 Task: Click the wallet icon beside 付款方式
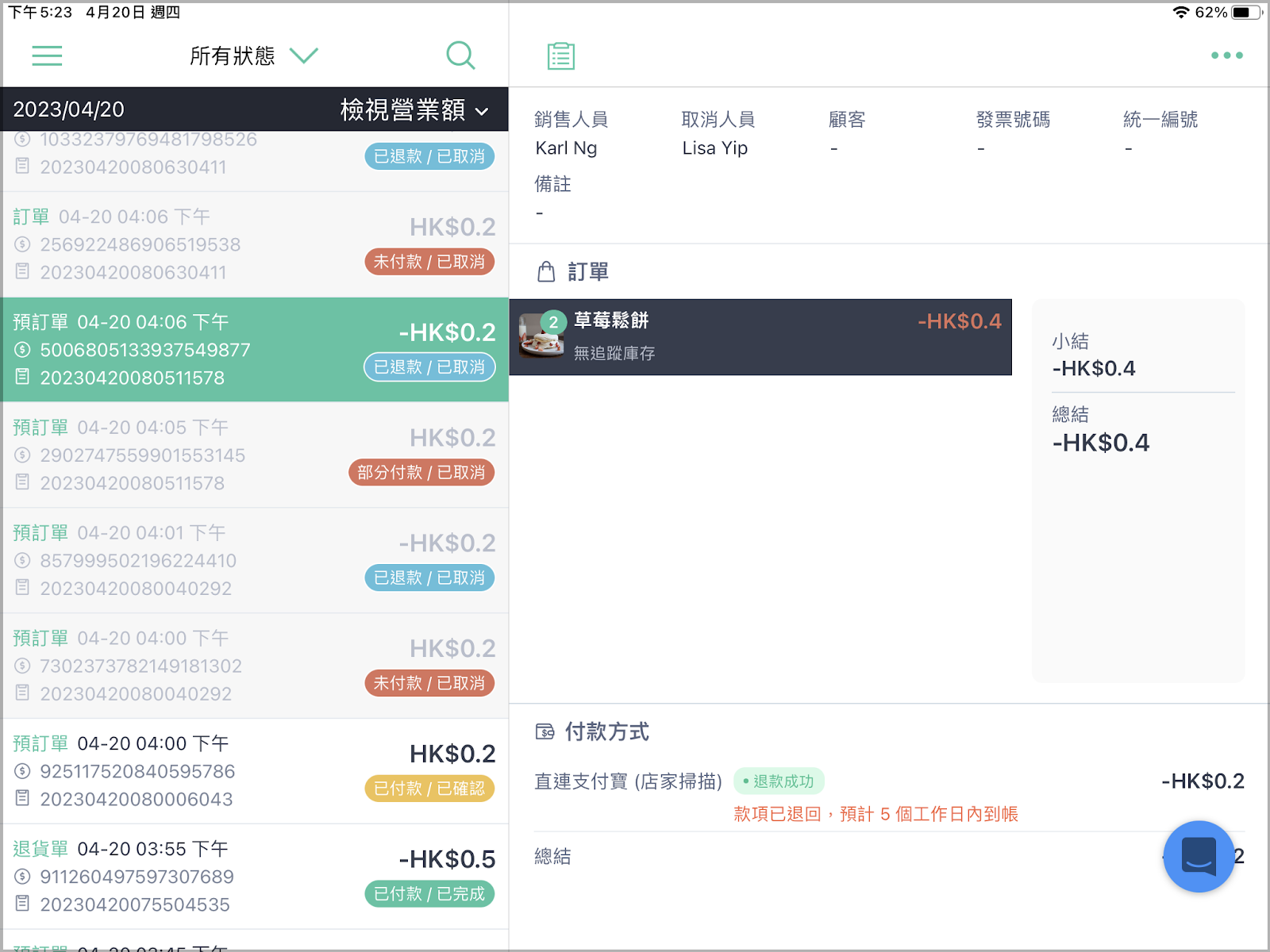(x=545, y=731)
